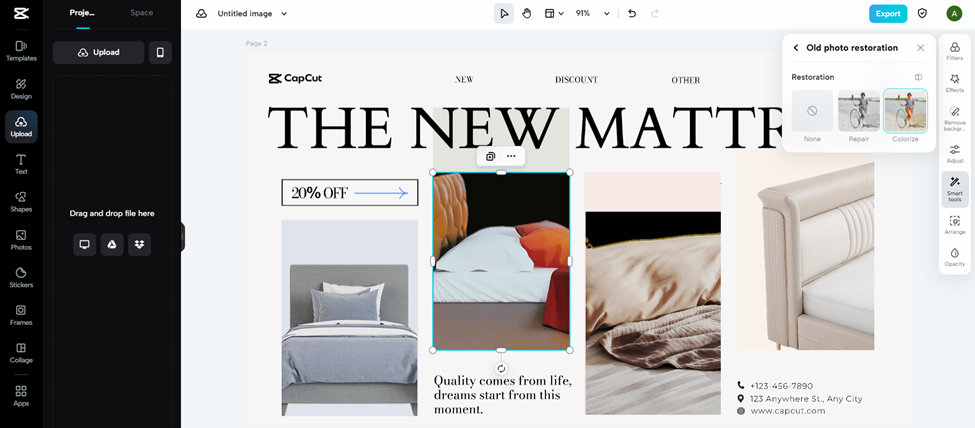Image resolution: width=975 pixels, height=428 pixels.
Task: Click the cloud save status icon
Action: click(x=201, y=14)
